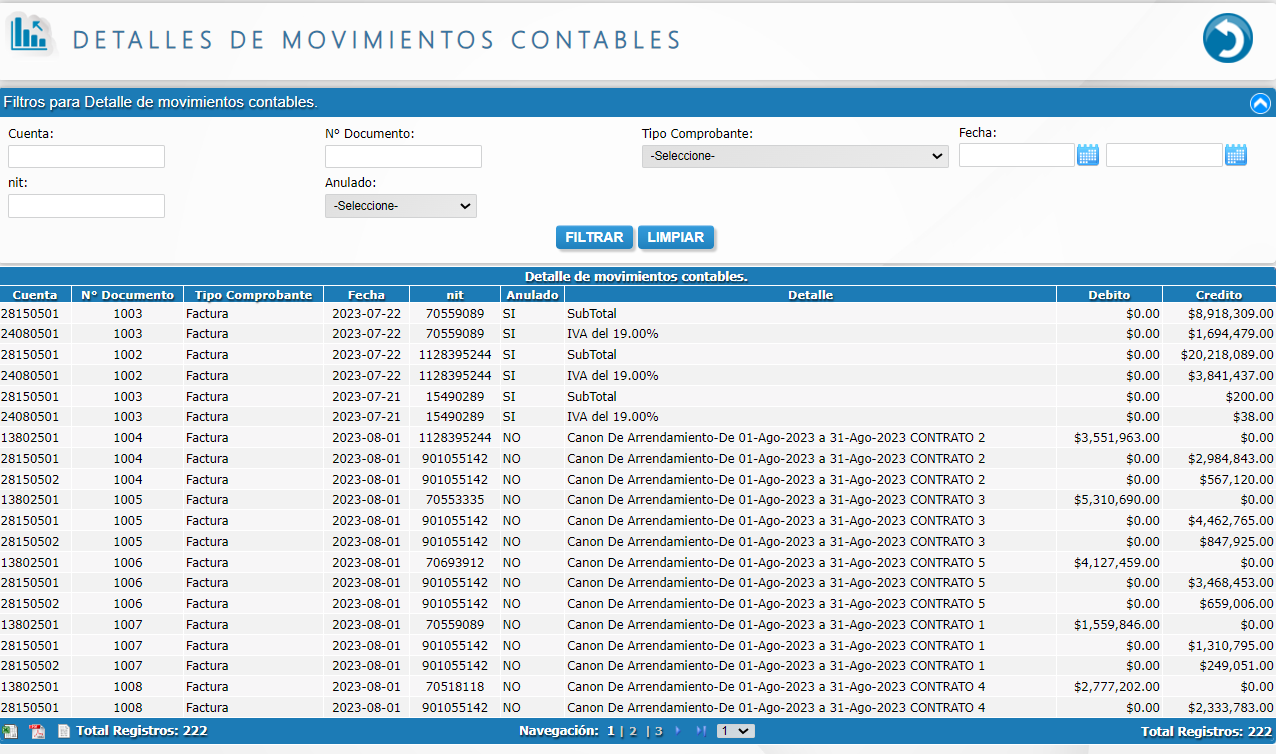Viewport: 1276px width, 754px height.
Task: Open the Anulado dropdown
Action: click(400, 206)
